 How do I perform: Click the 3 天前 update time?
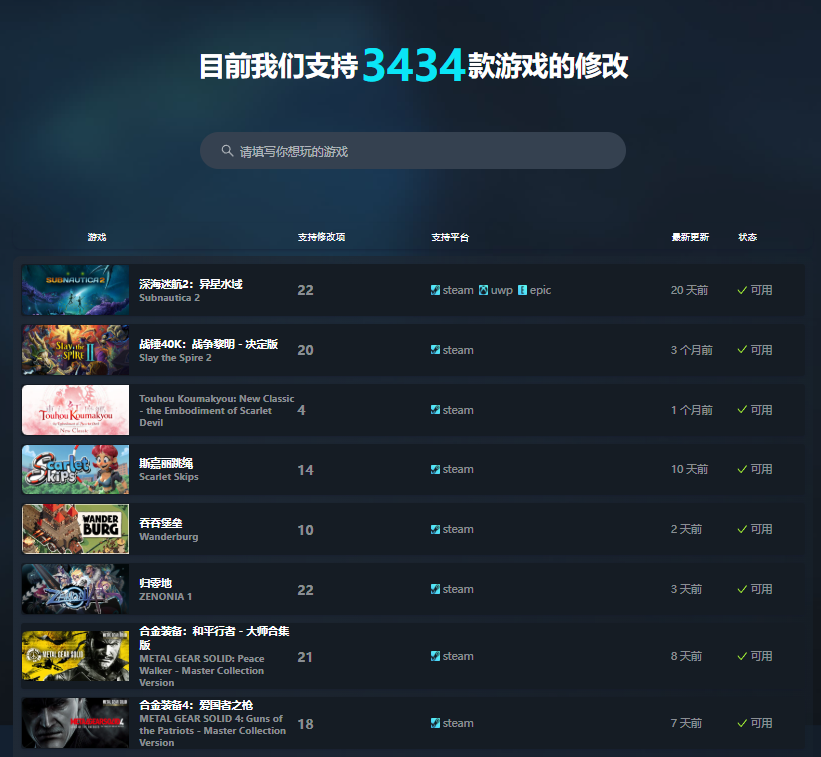point(686,589)
